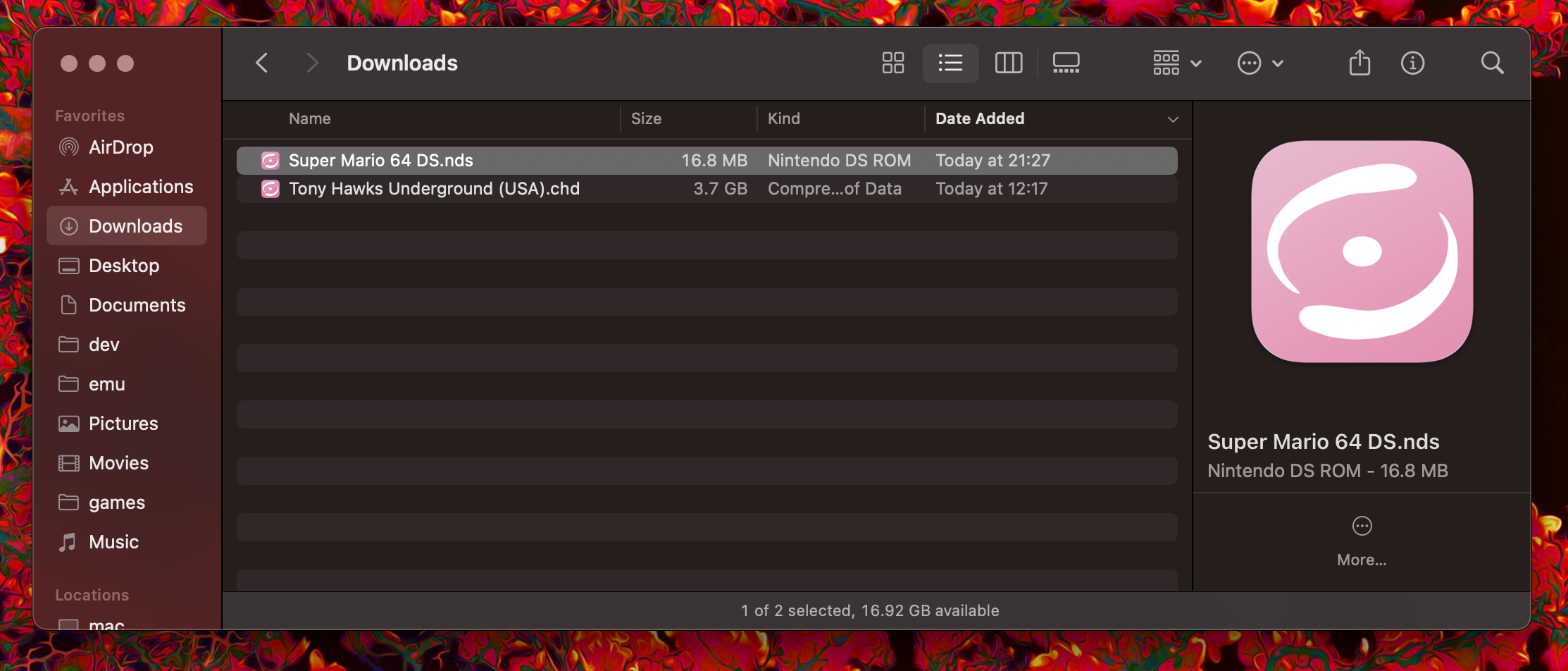Viewport: 1568px width, 671px height.
Task: Switch to list view
Action: click(x=950, y=63)
